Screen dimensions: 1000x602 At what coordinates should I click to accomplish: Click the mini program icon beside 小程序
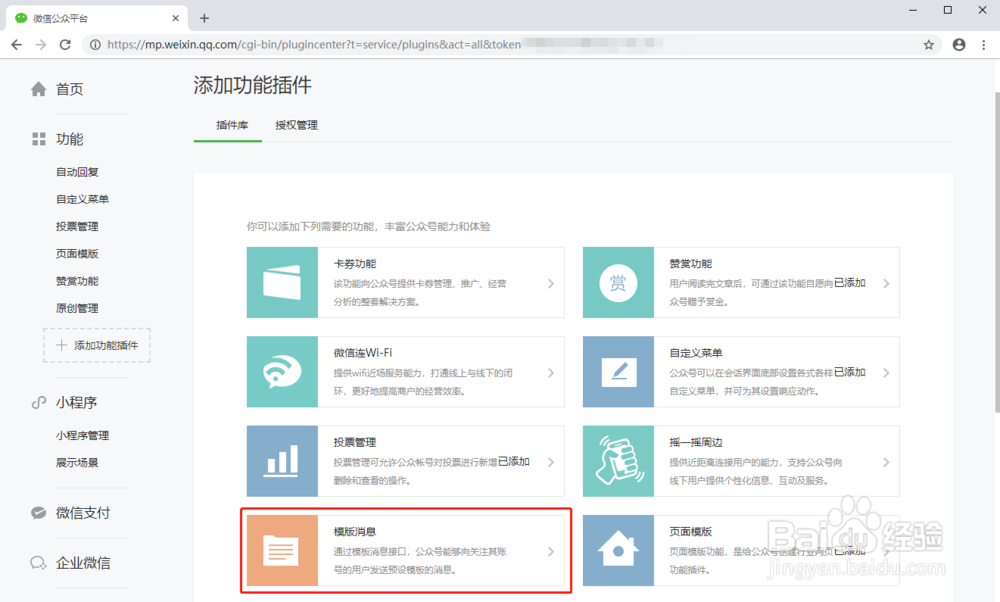(x=39, y=402)
